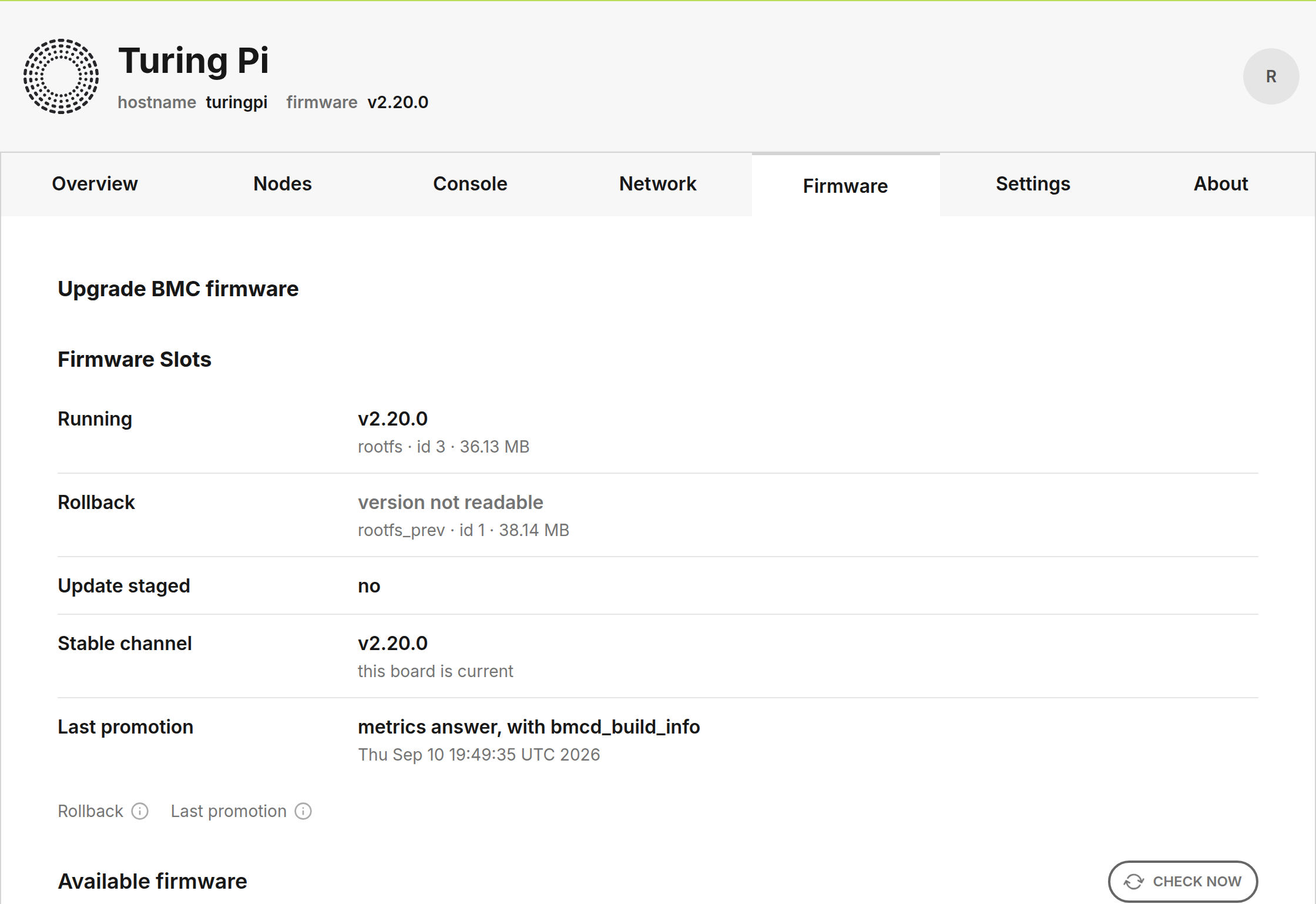Click 'metrics answer, with bmcd_build_info' text
Screen dimensions: 1316x904
(529, 727)
